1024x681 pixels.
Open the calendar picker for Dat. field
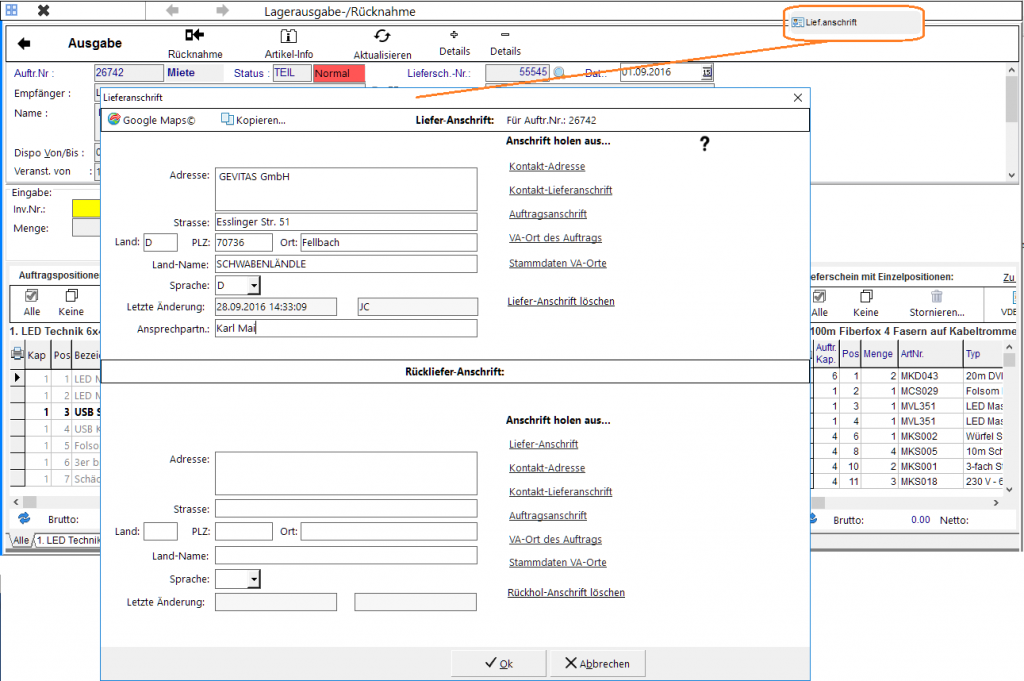tap(707, 72)
